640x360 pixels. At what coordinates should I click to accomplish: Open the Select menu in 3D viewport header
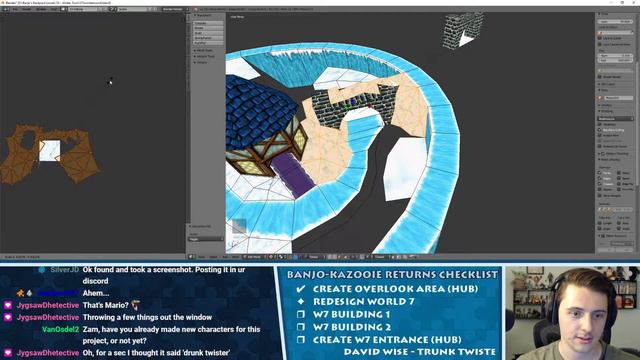click(213, 257)
